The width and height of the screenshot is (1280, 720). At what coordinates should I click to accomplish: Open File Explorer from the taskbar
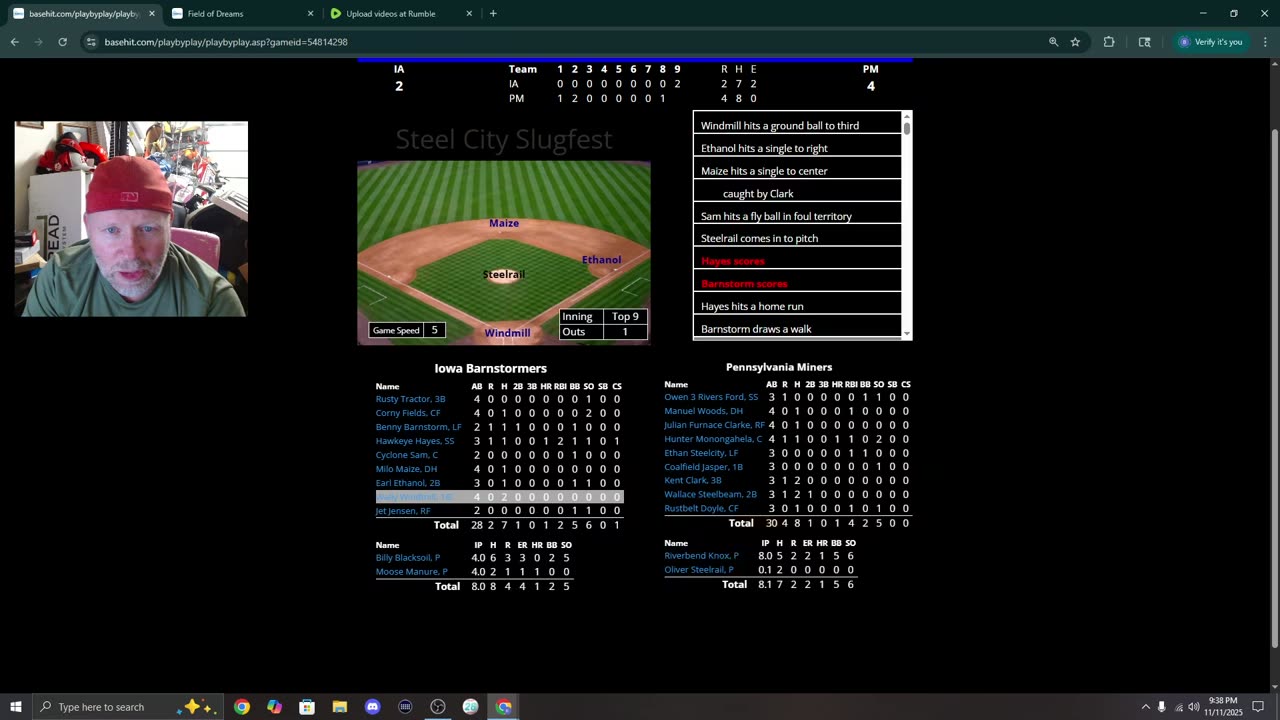340,707
